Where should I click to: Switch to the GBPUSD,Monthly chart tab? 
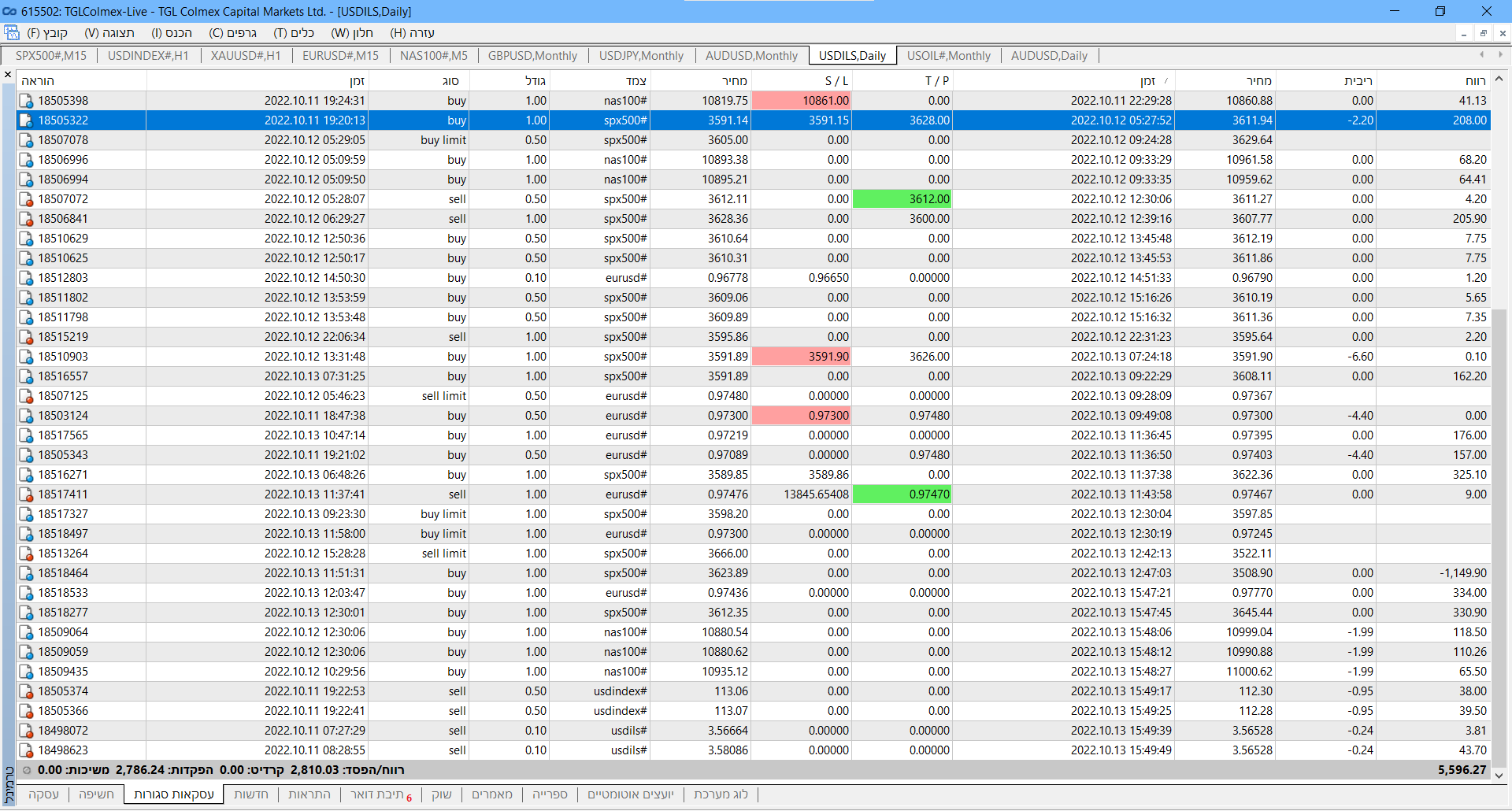(532, 56)
